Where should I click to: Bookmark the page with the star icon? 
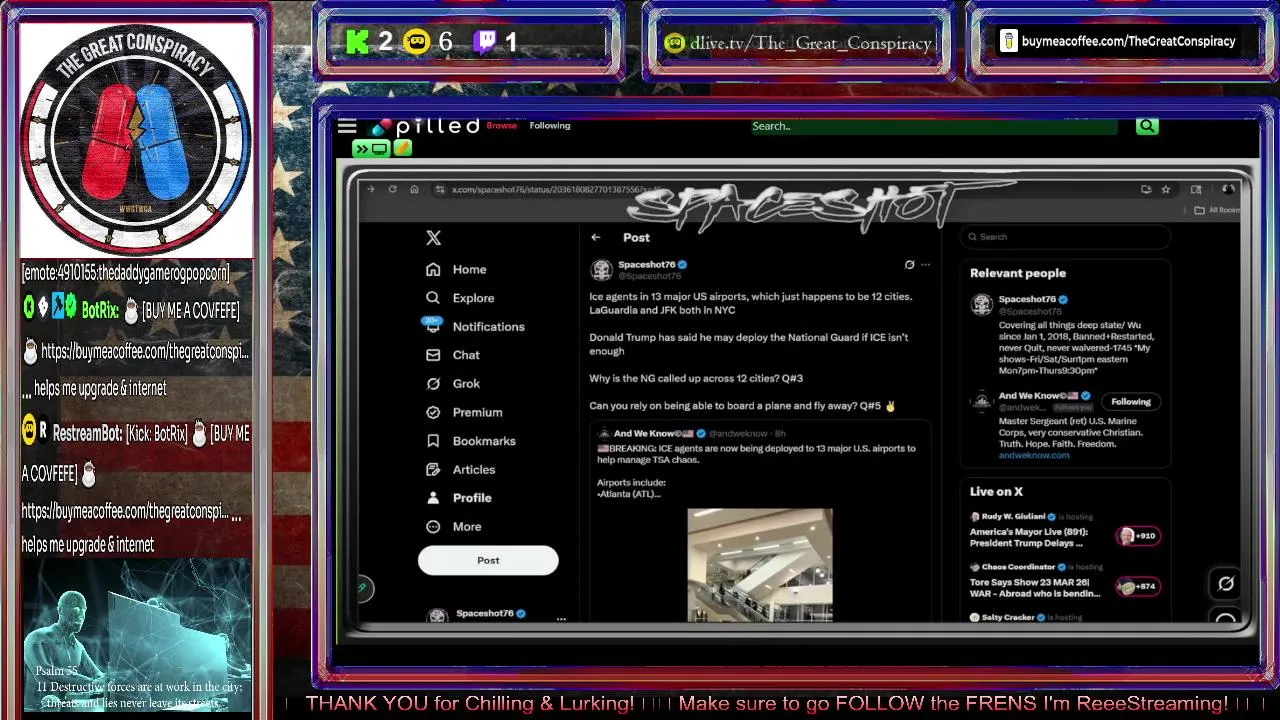[1166, 189]
